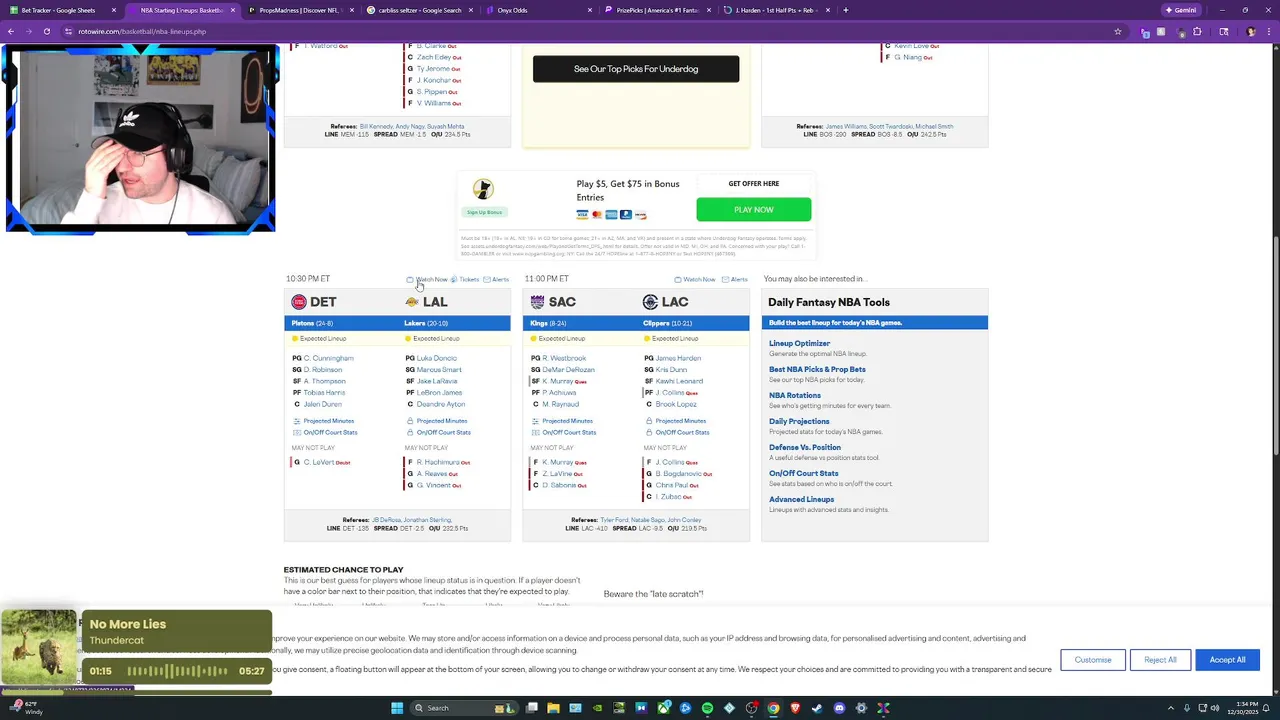Screen dimensions: 1280x720
Task: Open Tickets for the DET-LAL game
Action: tap(465, 279)
